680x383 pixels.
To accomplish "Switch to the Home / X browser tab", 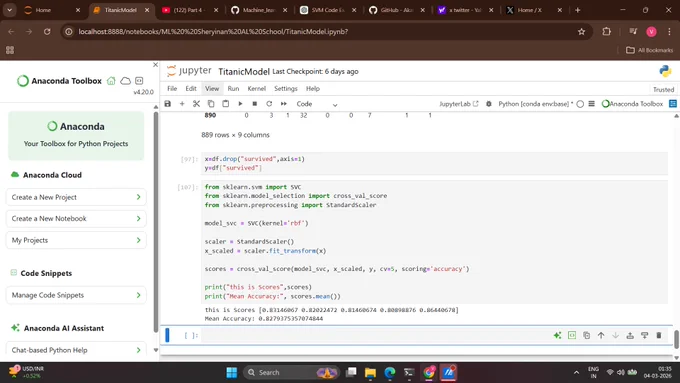I will [x=533, y=10].
